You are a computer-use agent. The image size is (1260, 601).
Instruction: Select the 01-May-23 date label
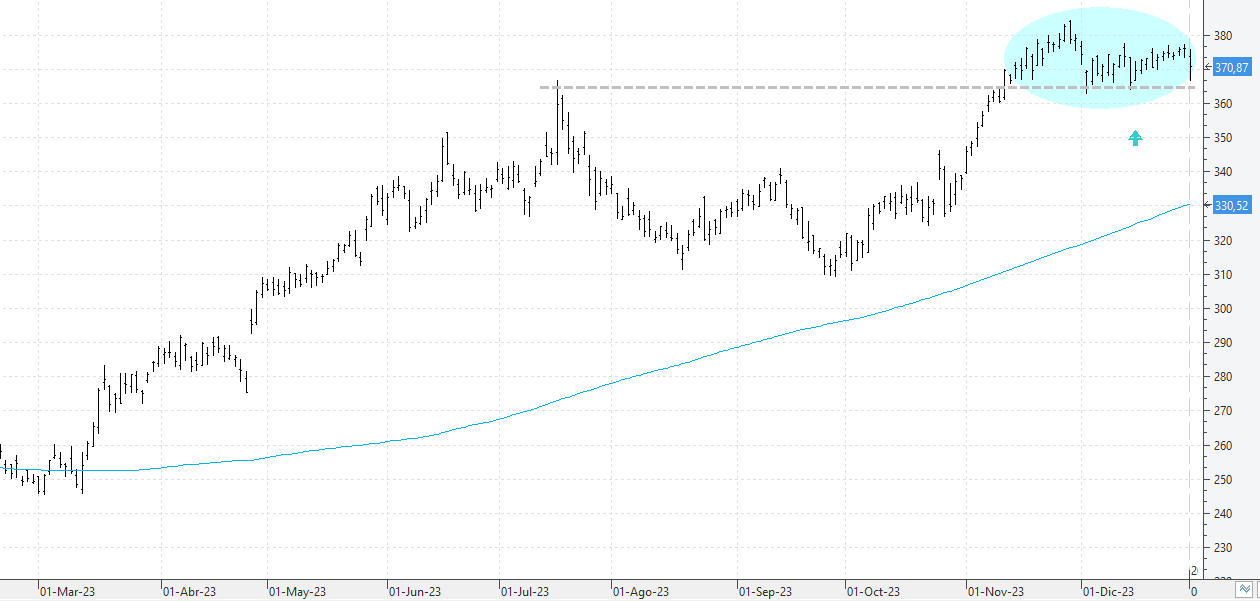pos(296,591)
